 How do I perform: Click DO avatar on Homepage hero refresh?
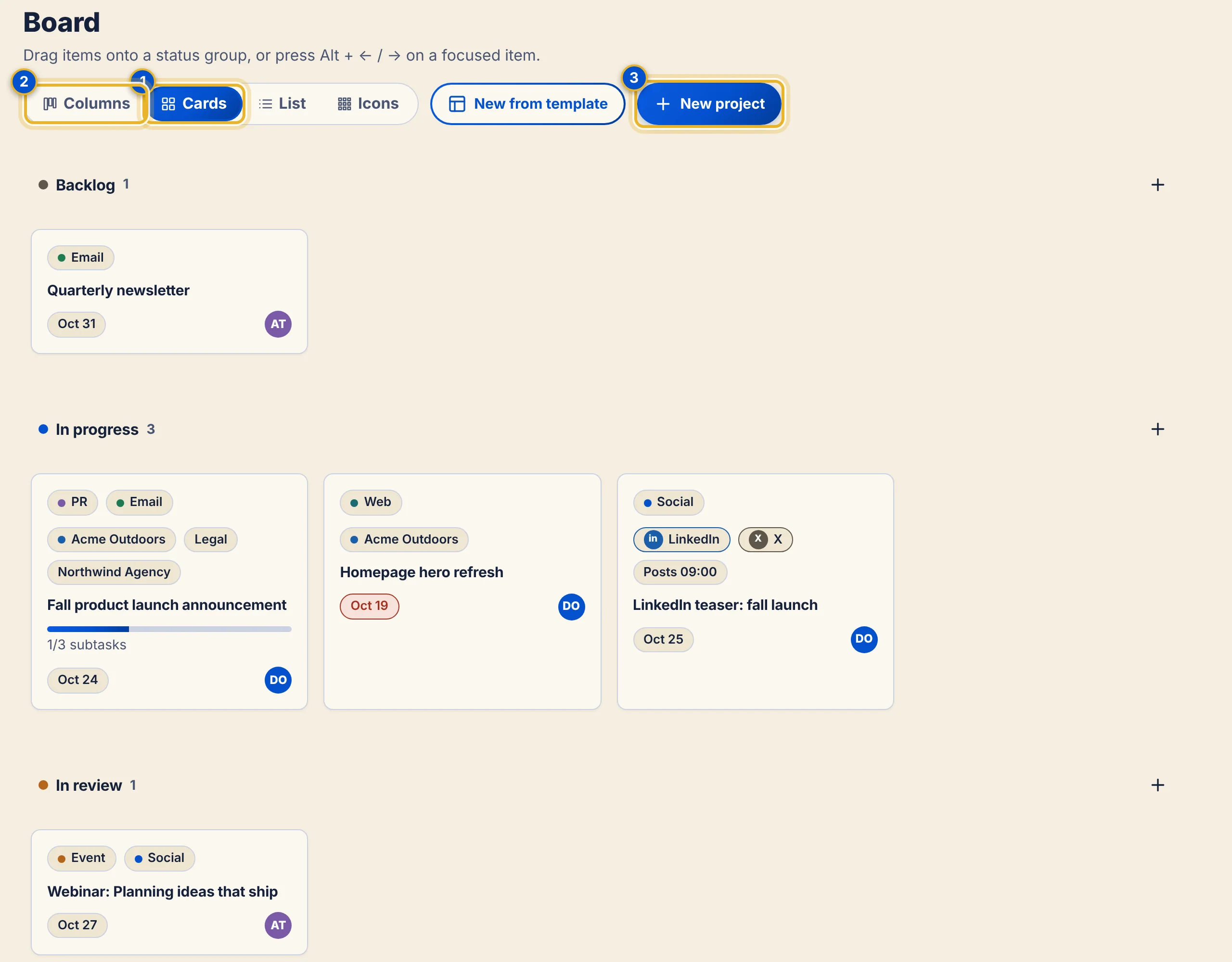[571, 606]
